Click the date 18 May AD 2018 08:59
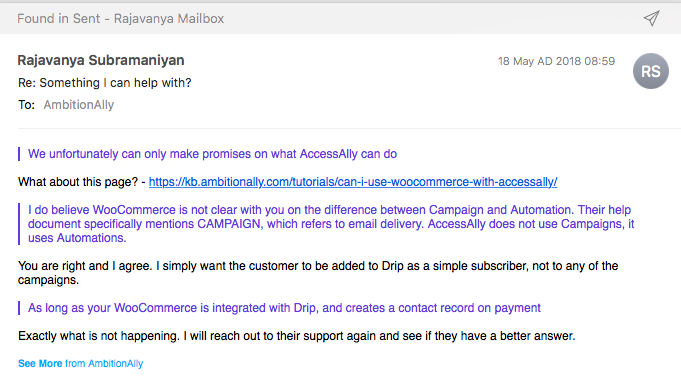The image size is (681, 383). (x=556, y=61)
